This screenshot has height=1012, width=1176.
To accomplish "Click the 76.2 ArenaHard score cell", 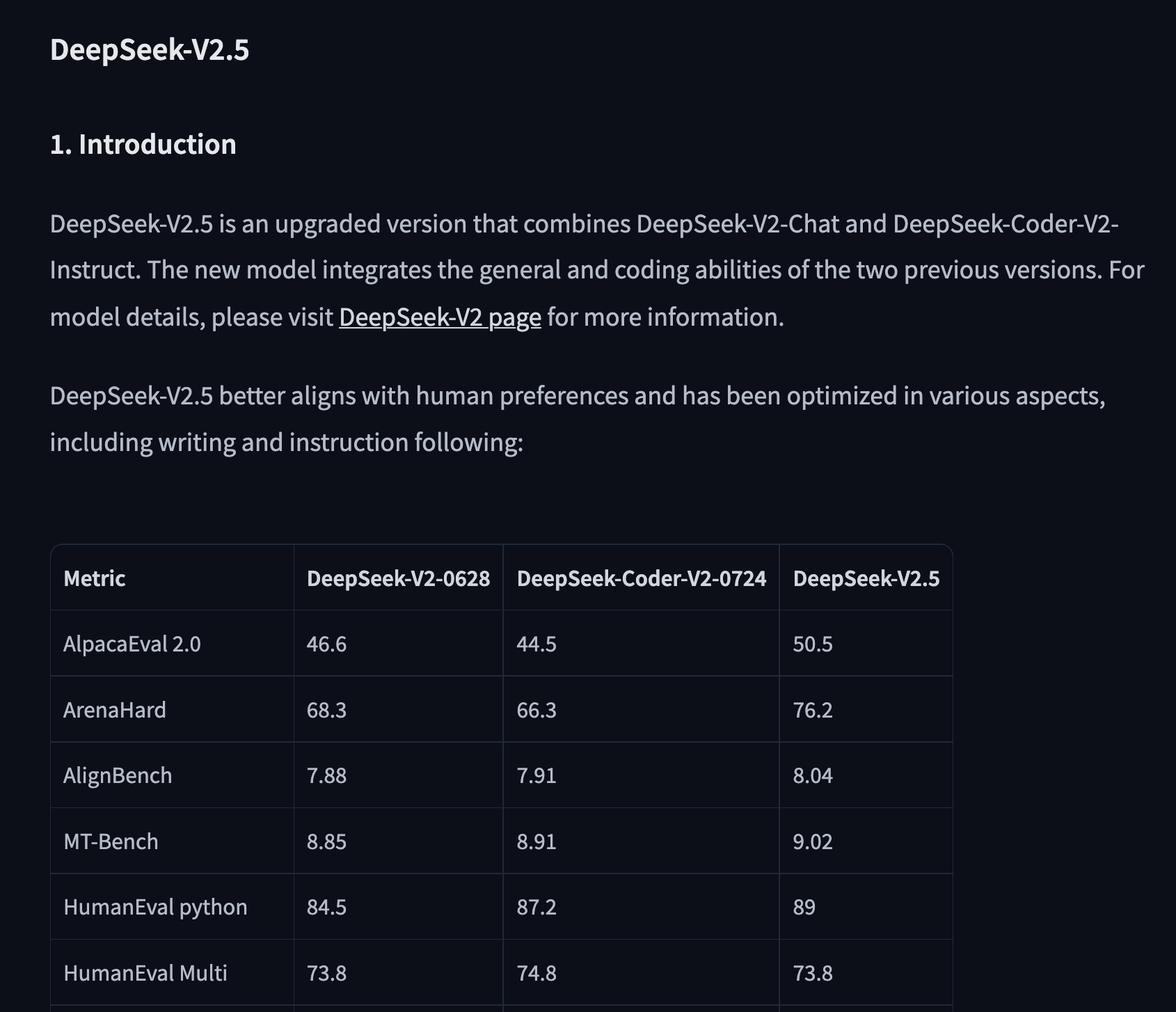I will click(813, 710).
